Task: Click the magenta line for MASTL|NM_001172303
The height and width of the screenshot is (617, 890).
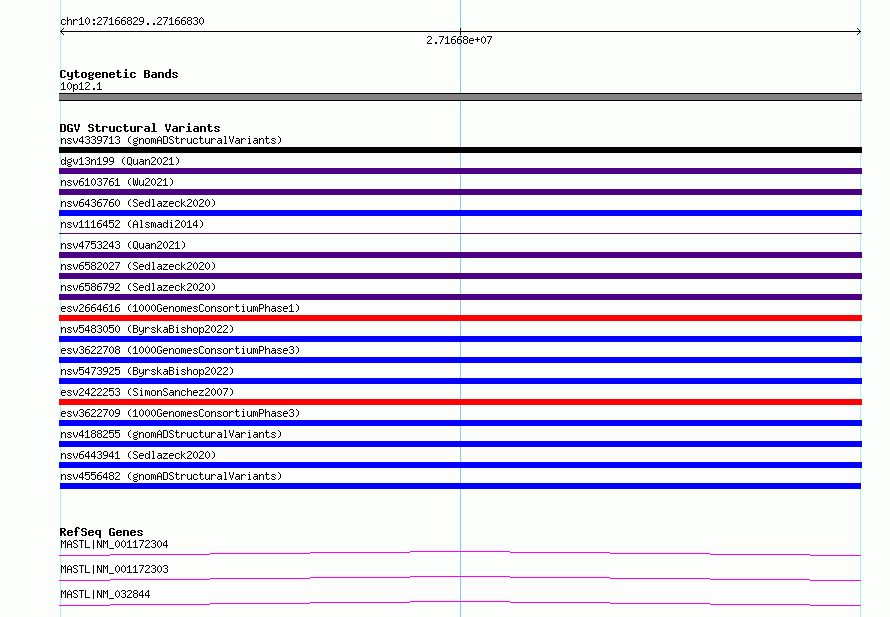Action: (460, 578)
